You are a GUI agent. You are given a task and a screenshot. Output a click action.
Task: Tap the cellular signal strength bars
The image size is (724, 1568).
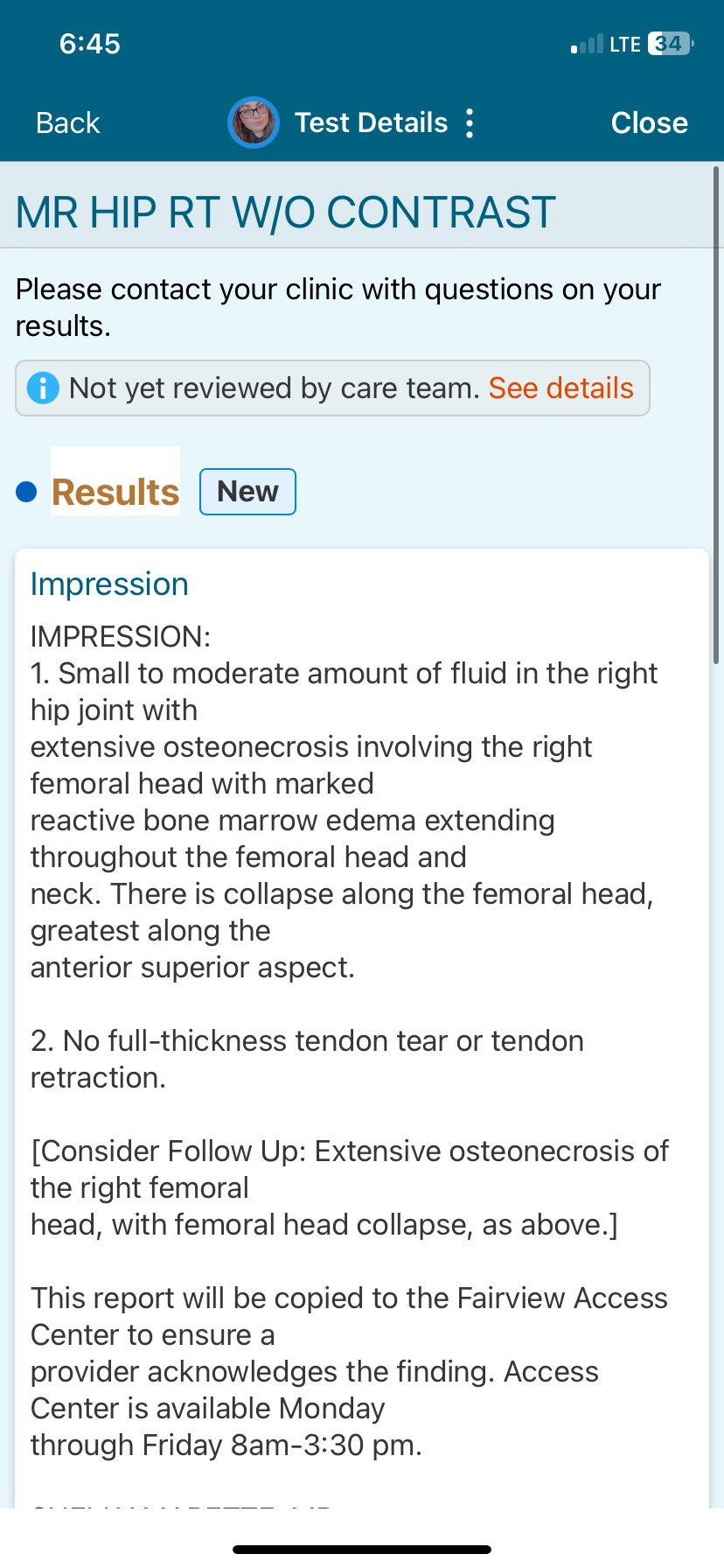(587, 45)
